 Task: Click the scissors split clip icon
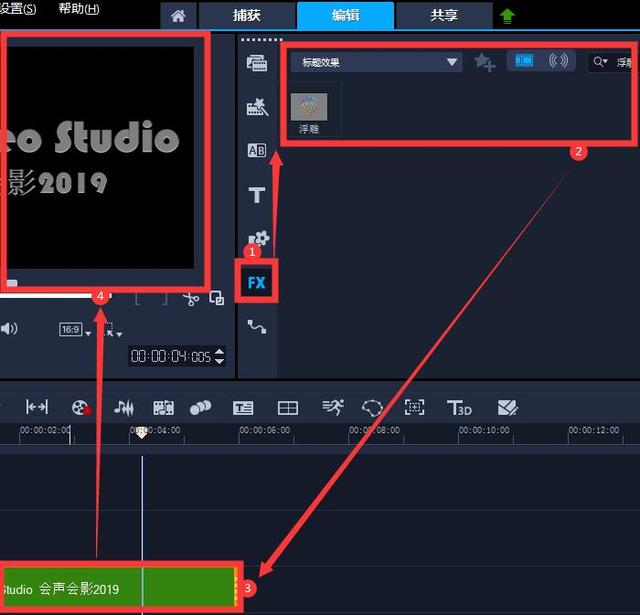point(191,299)
